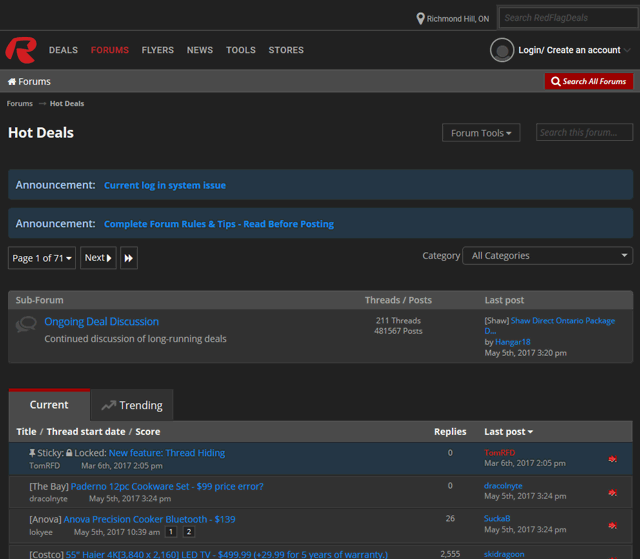Screen dimensions: 640x559
Task: View the TomRFD last poster profile
Action: click(x=500, y=453)
